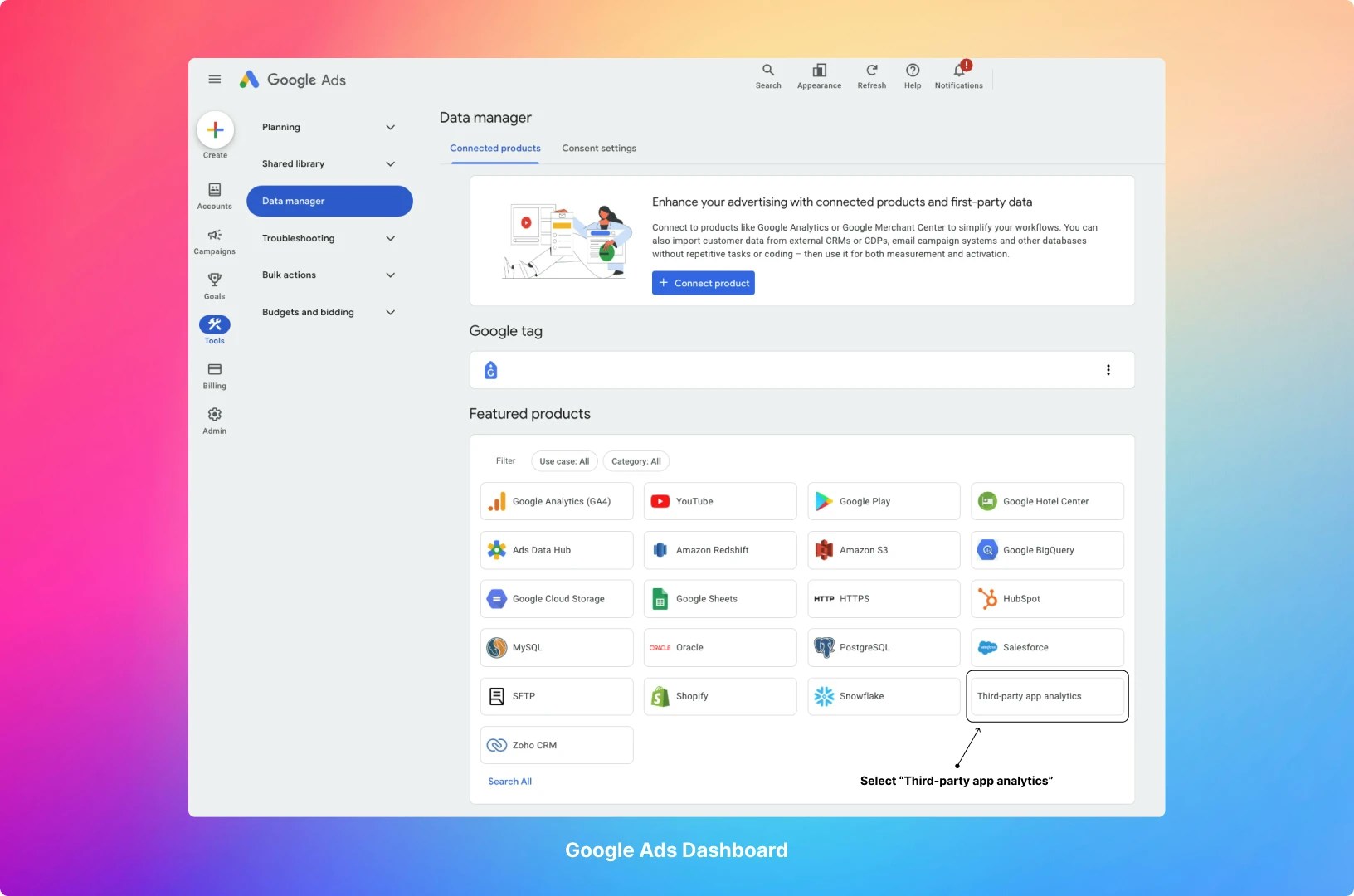
Task: Select the Google Analytics (GA4) product
Action: [x=557, y=501]
